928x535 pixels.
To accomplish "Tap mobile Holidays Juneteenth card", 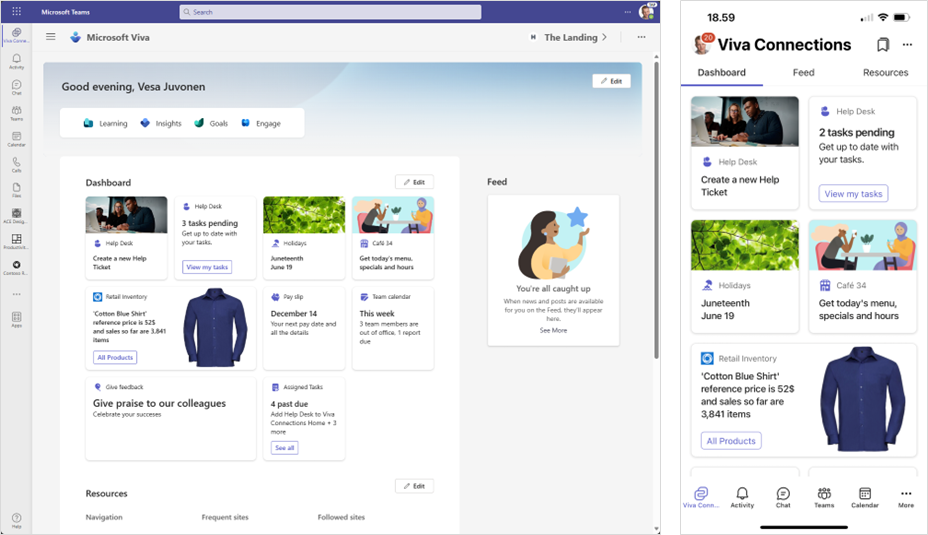I will tap(745, 277).
